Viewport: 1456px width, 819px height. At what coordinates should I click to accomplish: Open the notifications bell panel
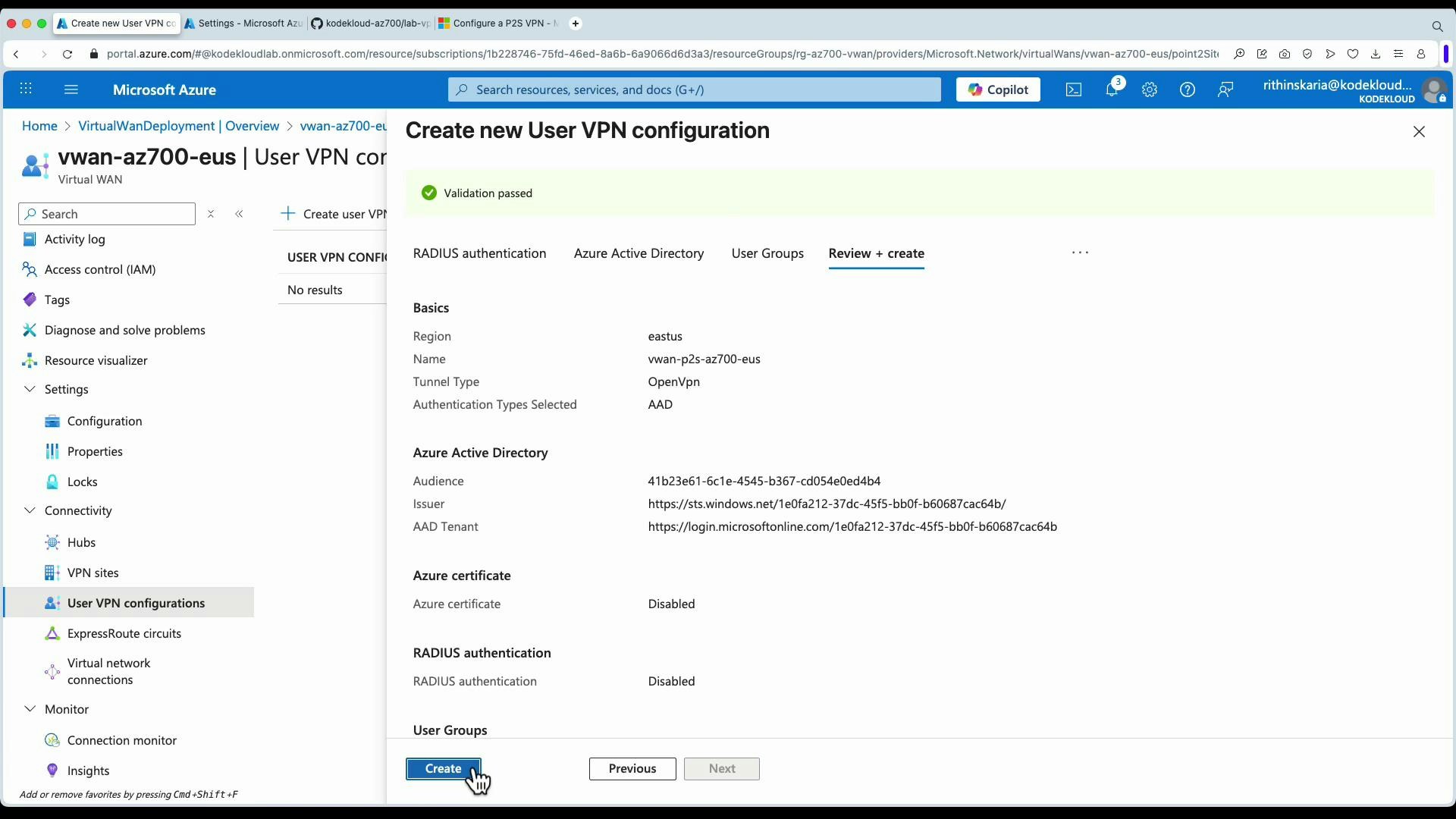point(1112,89)
